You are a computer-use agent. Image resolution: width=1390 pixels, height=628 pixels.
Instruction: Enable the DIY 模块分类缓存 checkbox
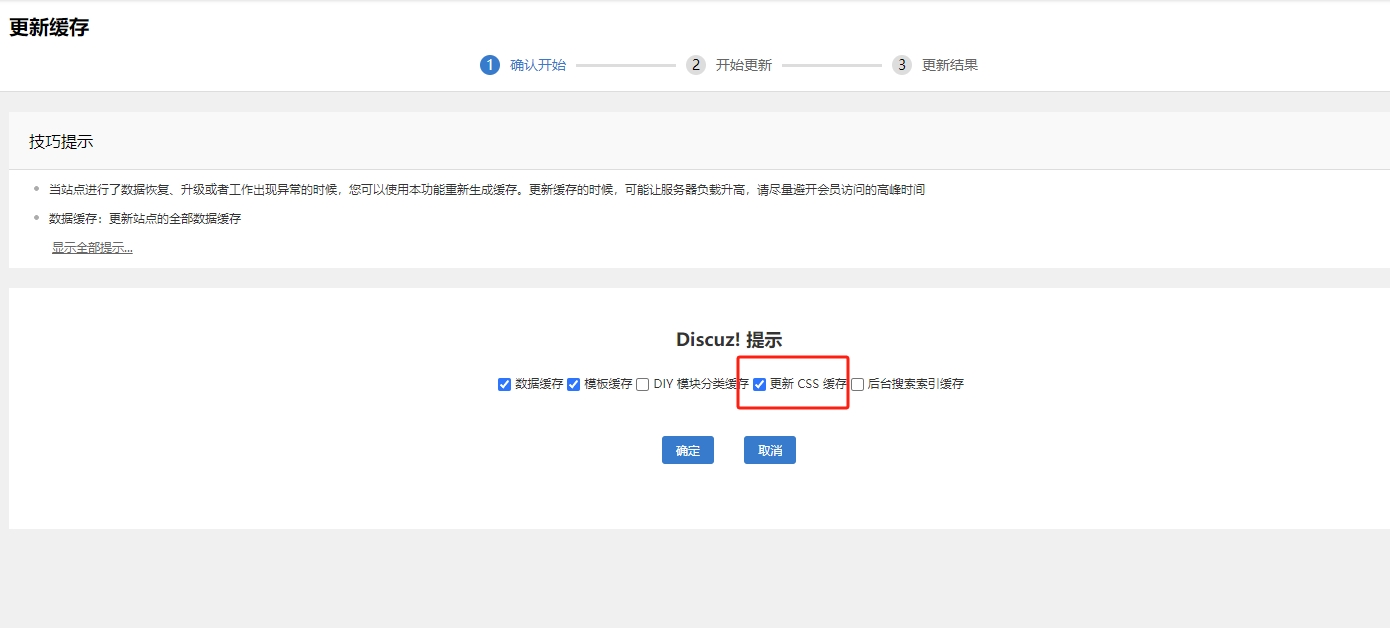click(643, 384)
